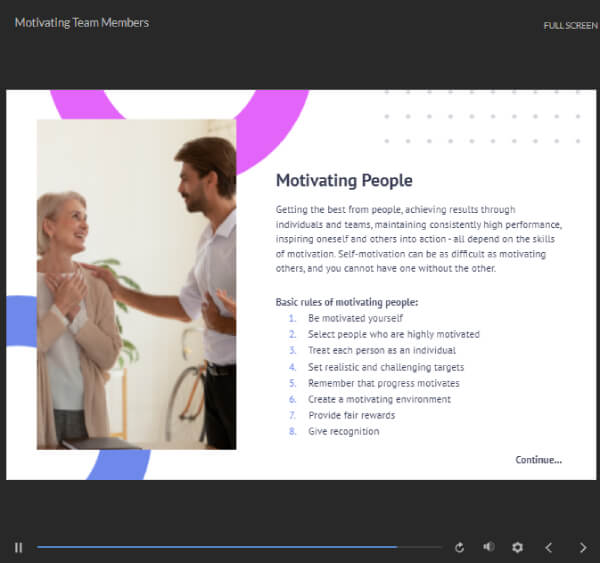Open the player settings gear
Viewport: 600px width, 563px height.
pyautogui.click(x=517, y=547)
